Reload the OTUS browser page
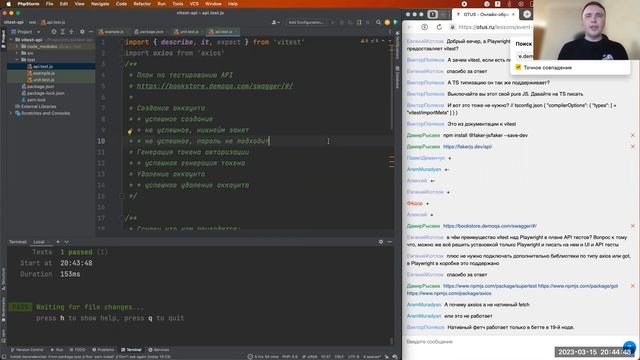This screenshot has width=640, height=360. [439, 27]
